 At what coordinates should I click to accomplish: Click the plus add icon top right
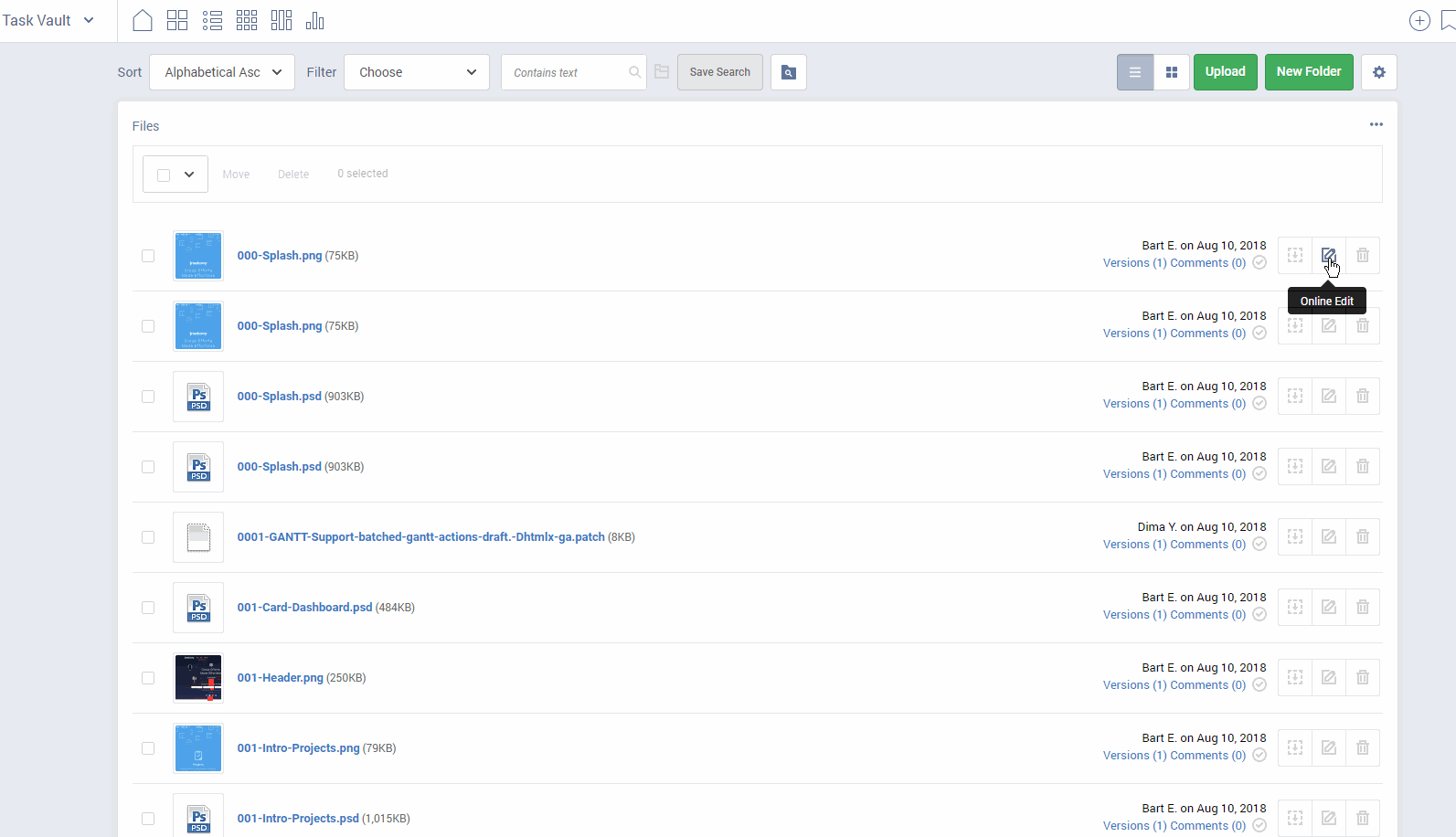[x=1419, y=20]
